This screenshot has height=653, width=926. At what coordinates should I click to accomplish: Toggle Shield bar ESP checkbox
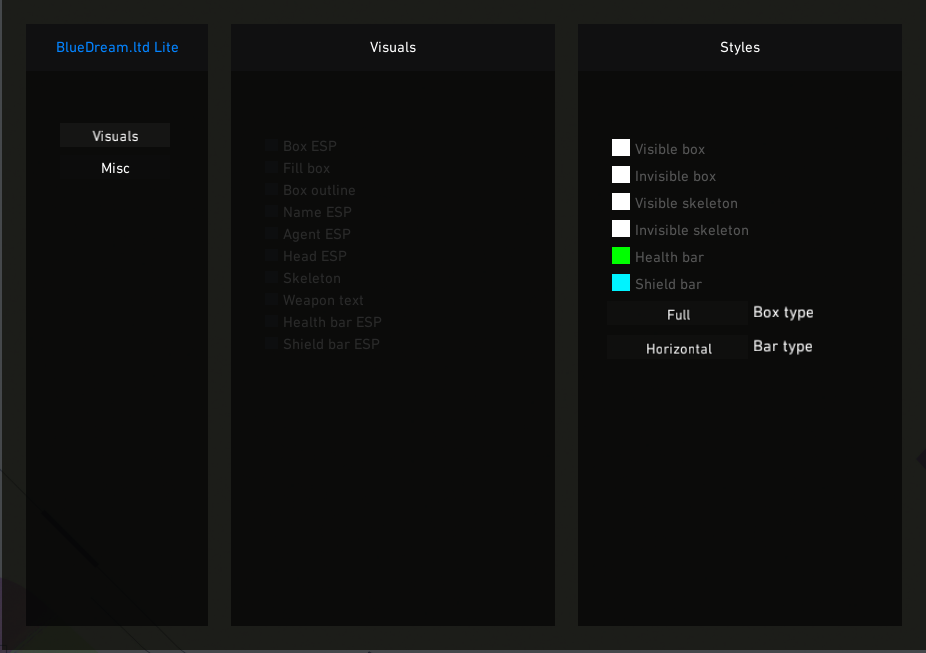[x=271, y=344]
